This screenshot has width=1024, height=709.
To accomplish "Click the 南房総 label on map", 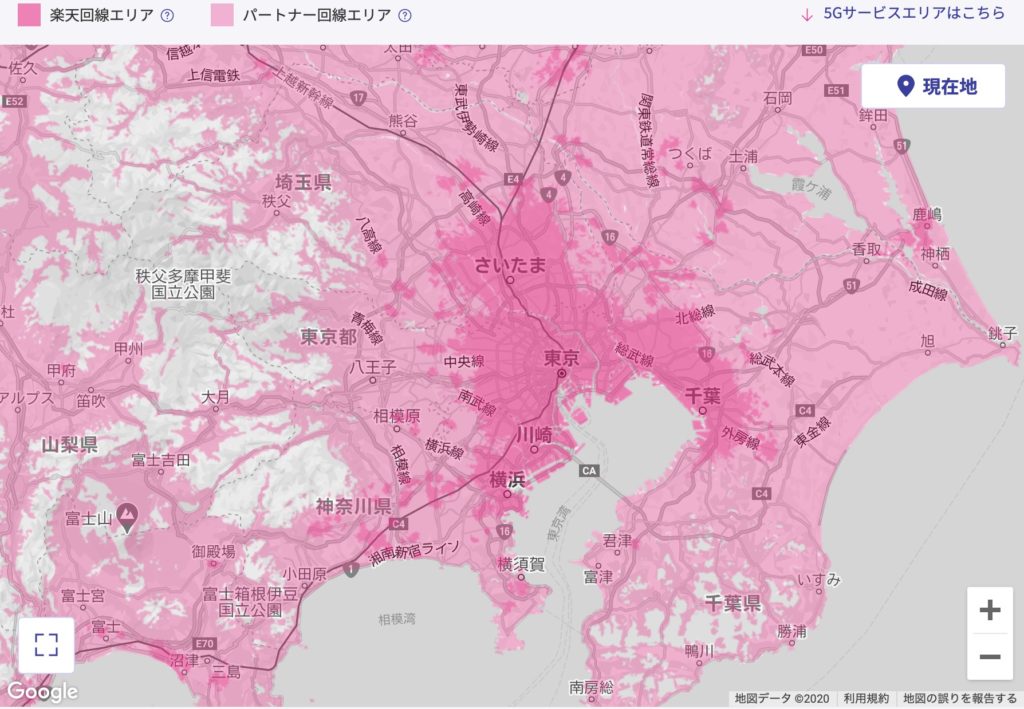I will point(591,687).
